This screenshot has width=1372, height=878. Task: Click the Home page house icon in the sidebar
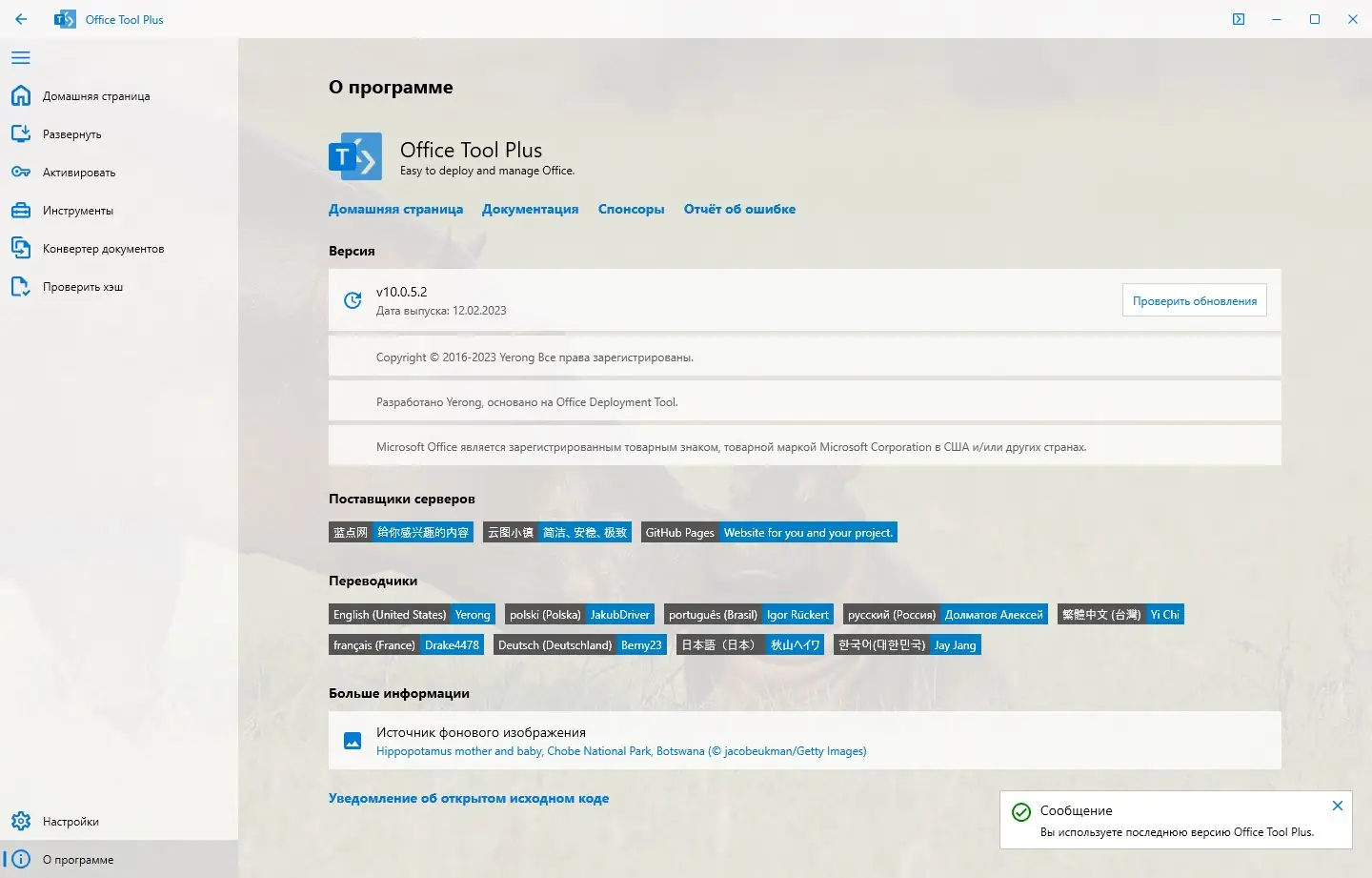point(21,95)
